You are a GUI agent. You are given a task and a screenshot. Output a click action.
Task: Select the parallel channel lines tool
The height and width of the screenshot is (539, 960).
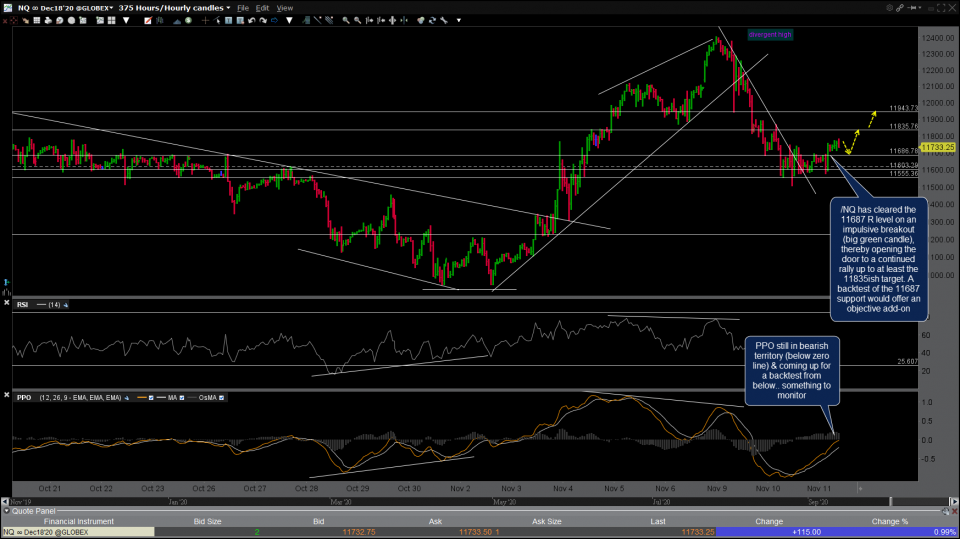tap(329, 20)
